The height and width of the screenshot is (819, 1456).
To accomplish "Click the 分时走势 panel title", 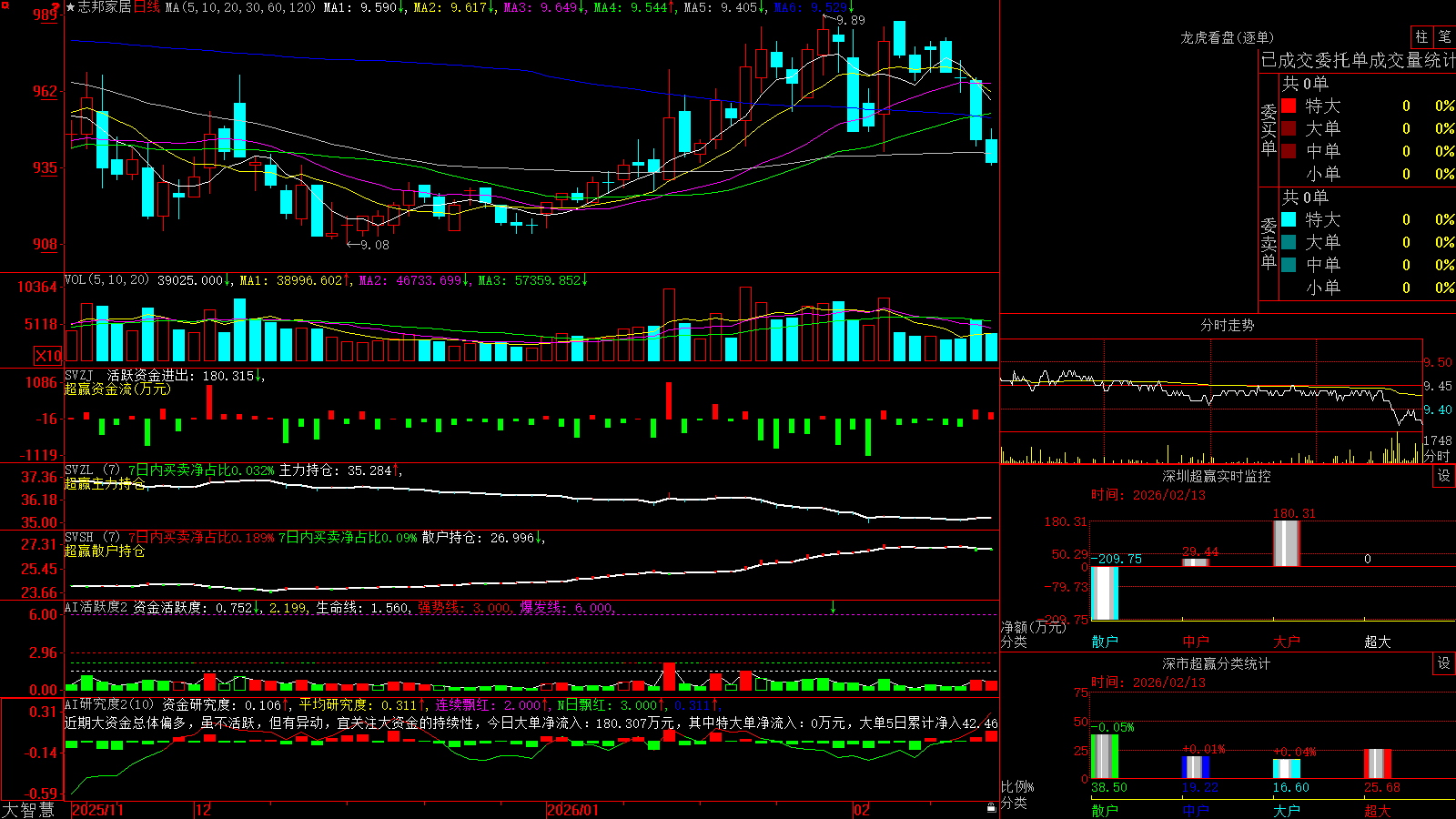I will point(1227,325).
